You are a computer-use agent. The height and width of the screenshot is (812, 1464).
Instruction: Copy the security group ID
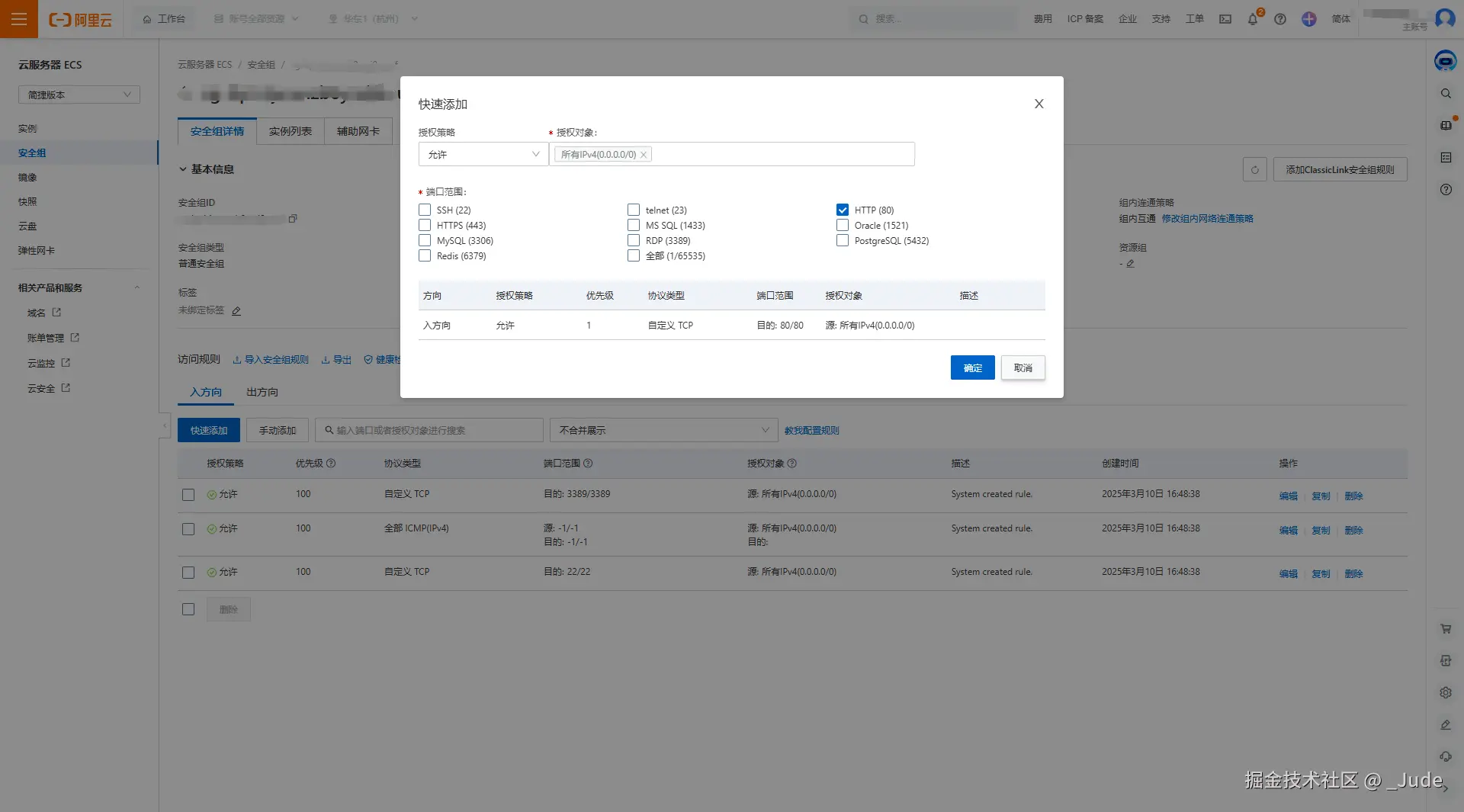tap(293, 219)
